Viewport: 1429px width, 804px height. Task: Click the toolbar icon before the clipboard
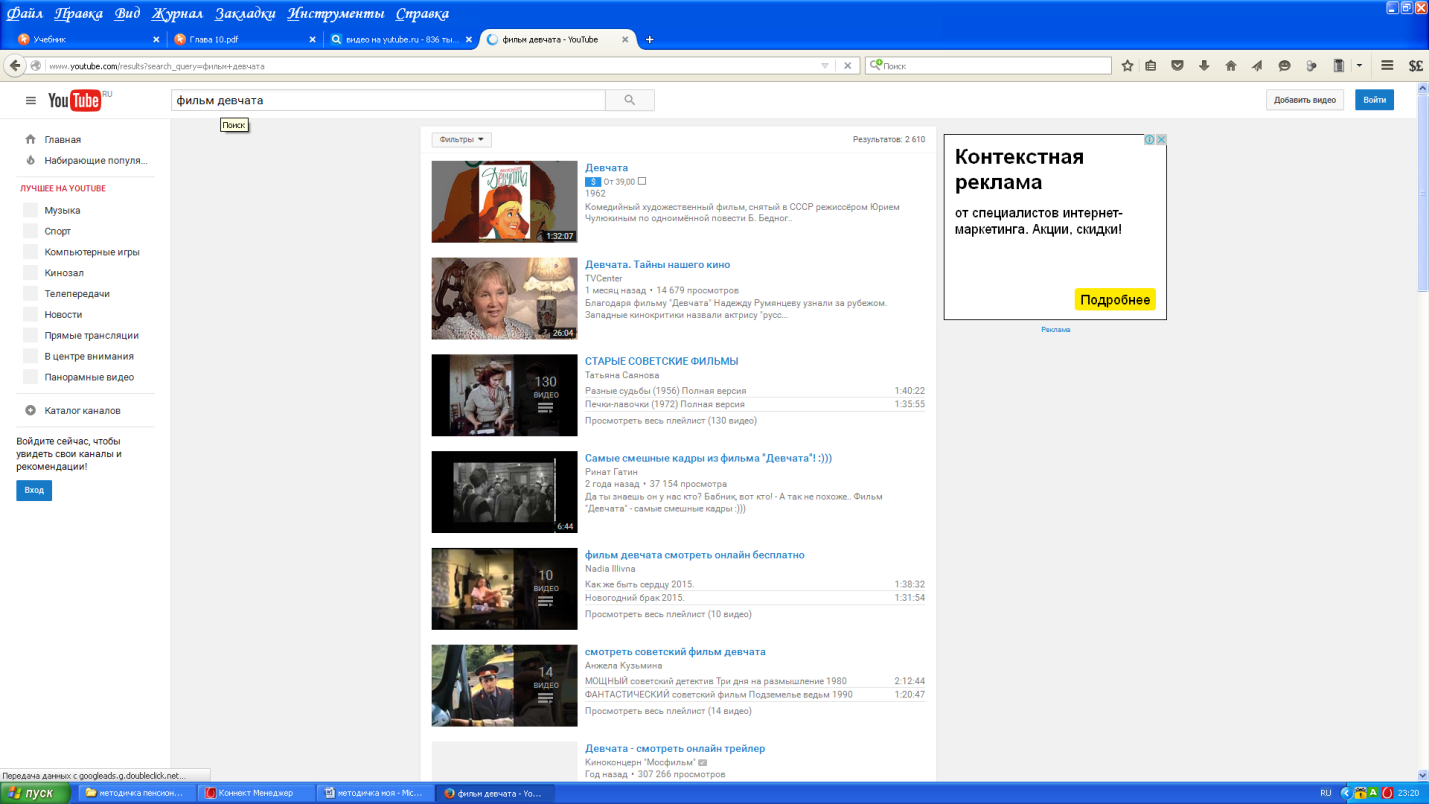(1311, 66)
